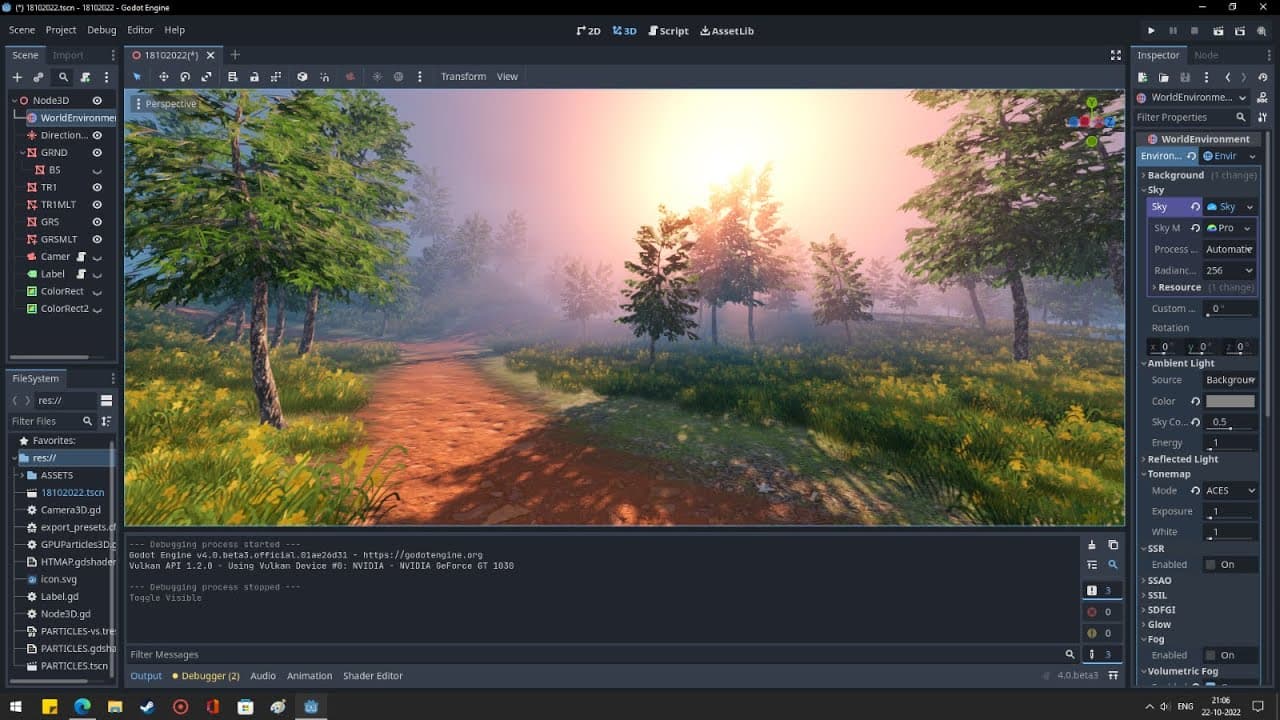Click the Add Child Node plus icon
The image size is (1280, 720).
(17, 77)
